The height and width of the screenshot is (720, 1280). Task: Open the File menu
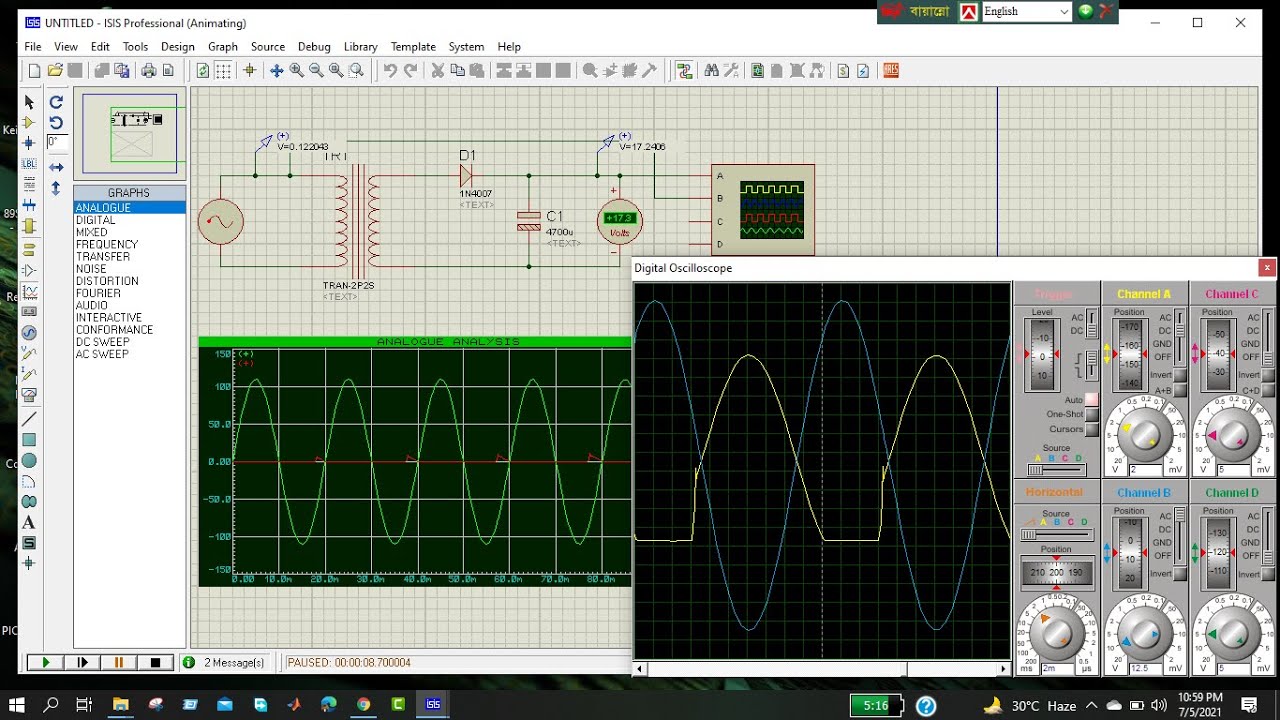[x=33, y=47]
